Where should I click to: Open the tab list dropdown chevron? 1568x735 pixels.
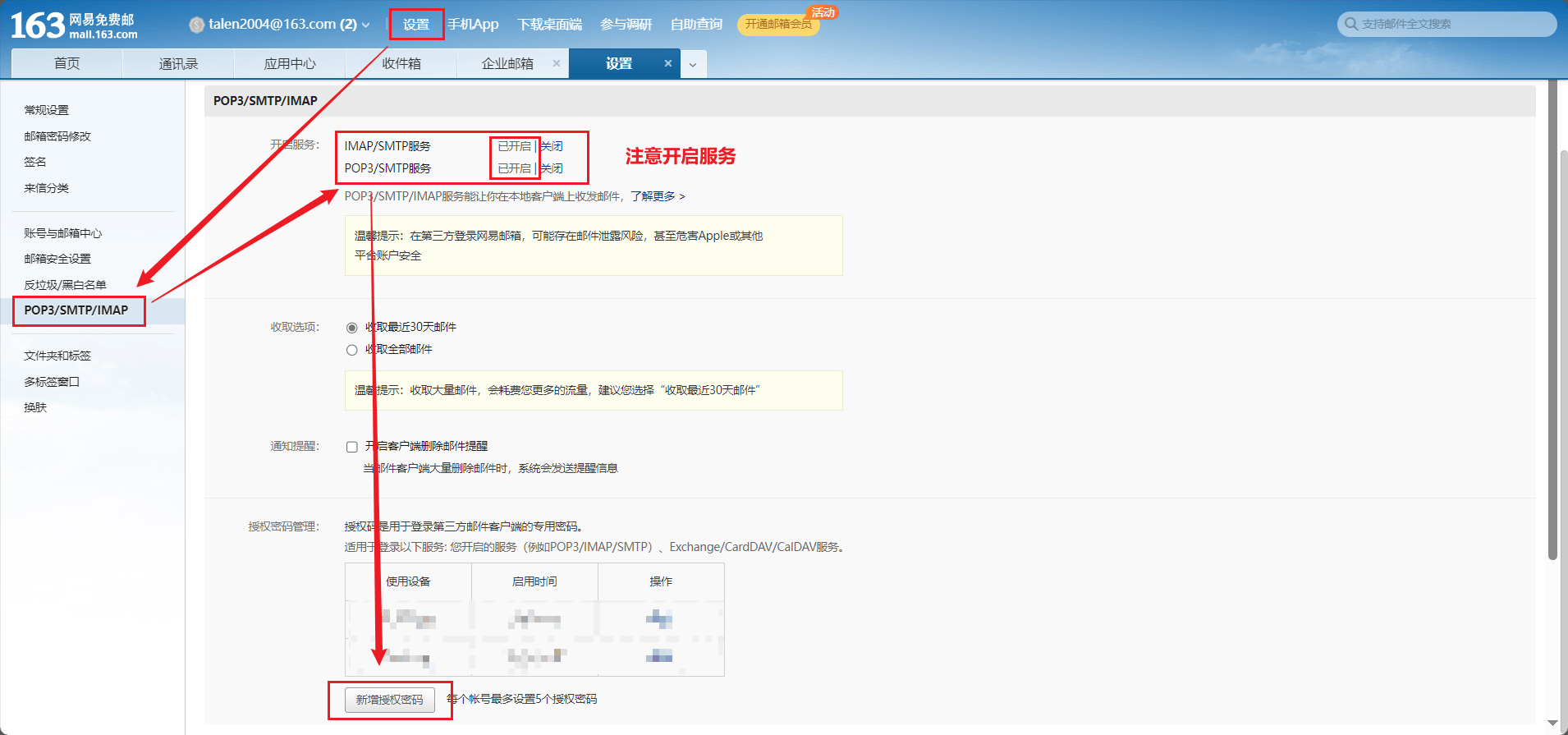pyautogui.click(x=693, y=64)
